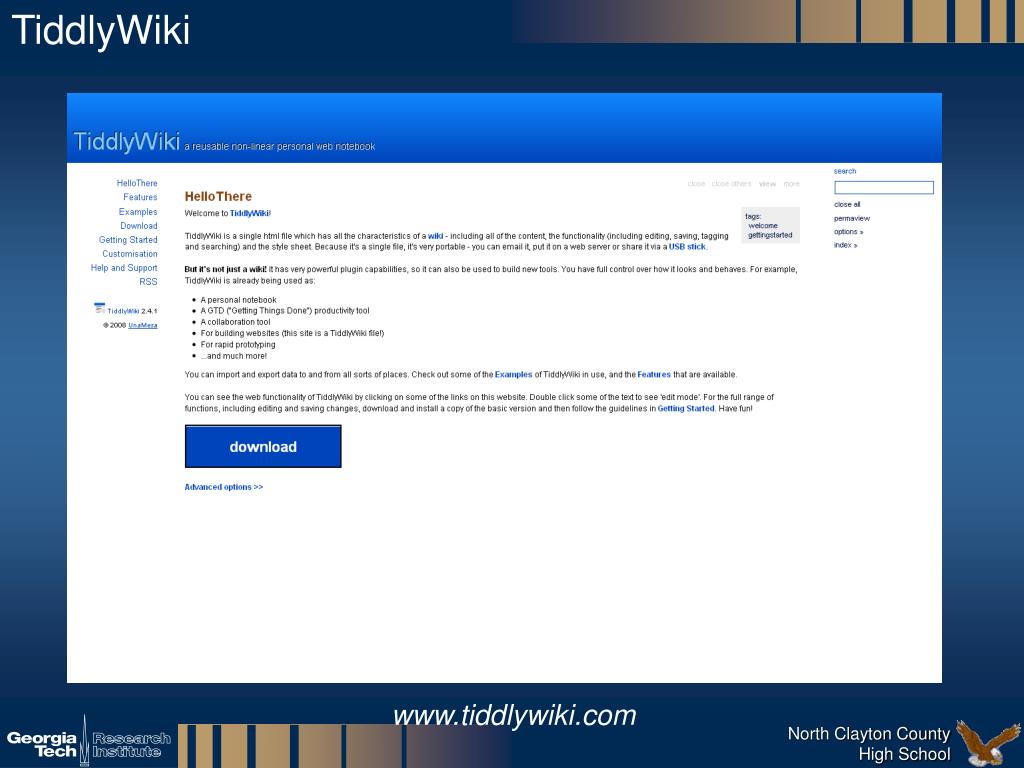Click the welcome tag
1024x768 pixels.
pyautogui.click(x=763, y=225)
